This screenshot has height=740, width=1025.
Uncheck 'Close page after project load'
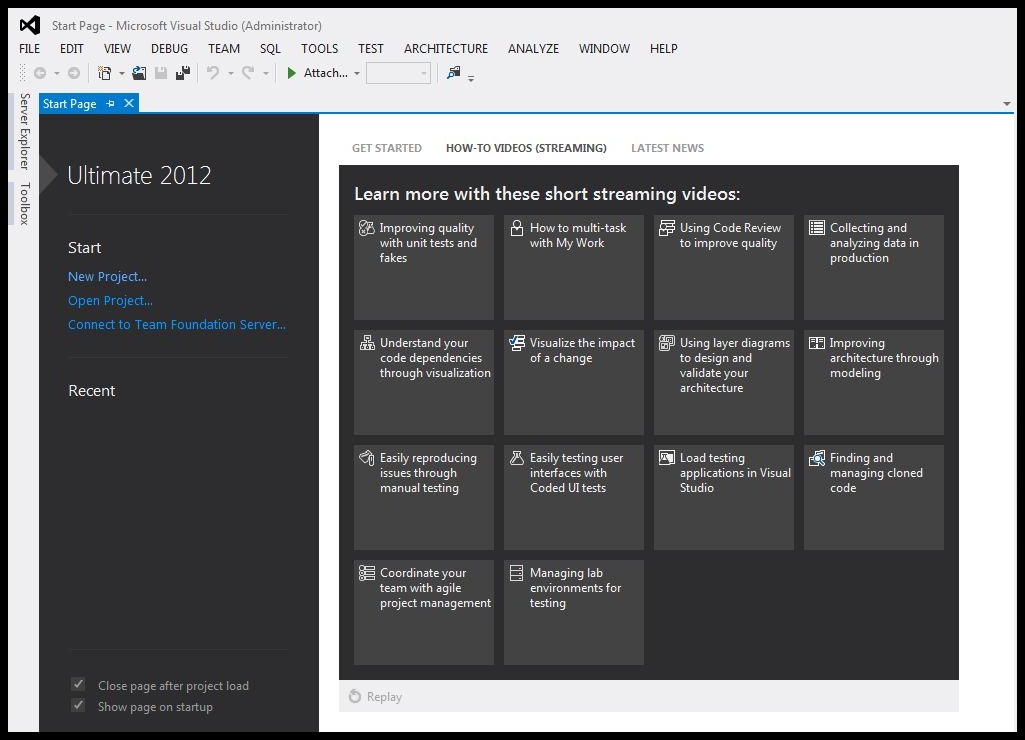(x=78, y=685)
